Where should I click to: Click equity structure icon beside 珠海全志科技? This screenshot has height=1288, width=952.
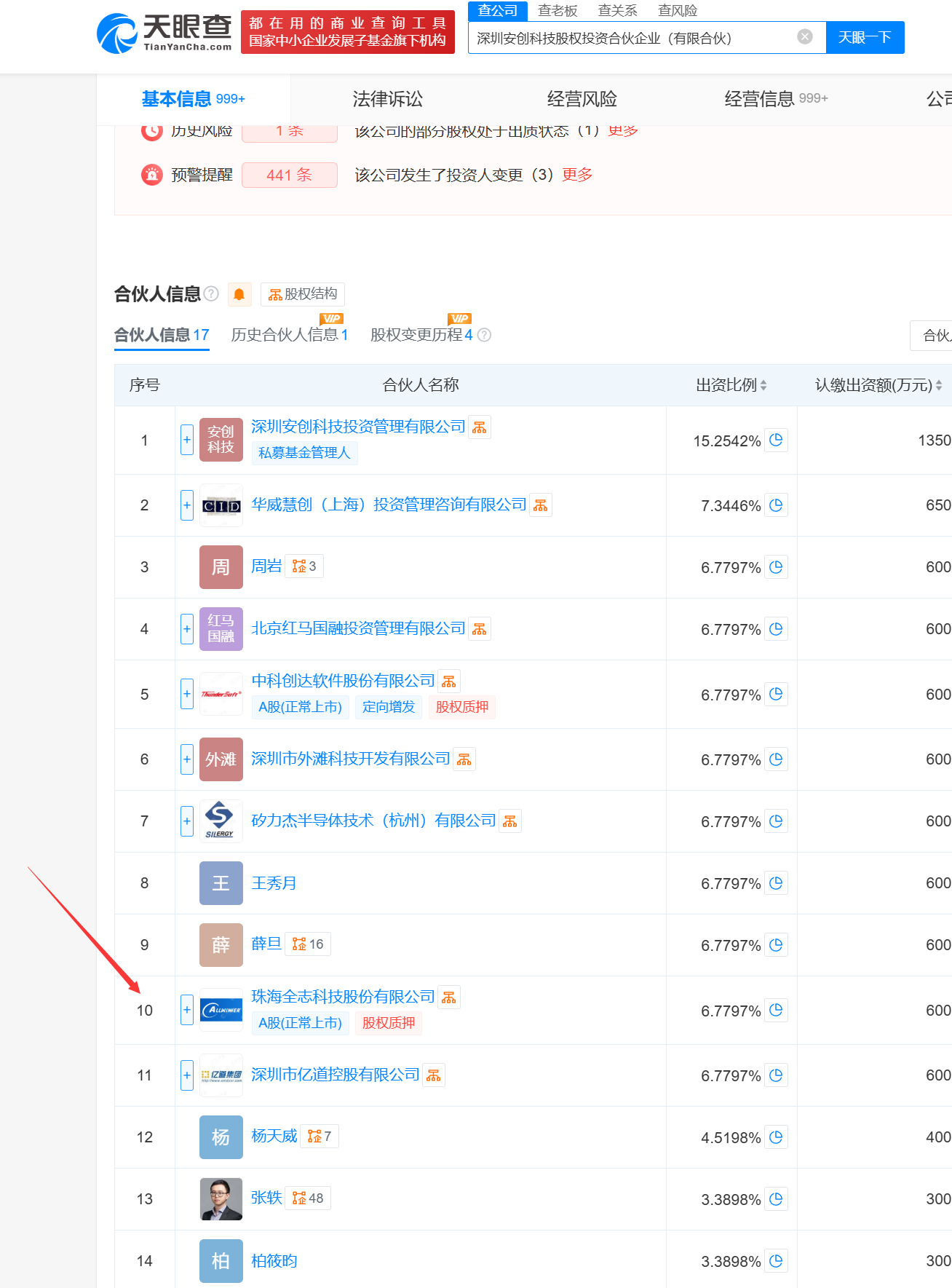(449, 997)
